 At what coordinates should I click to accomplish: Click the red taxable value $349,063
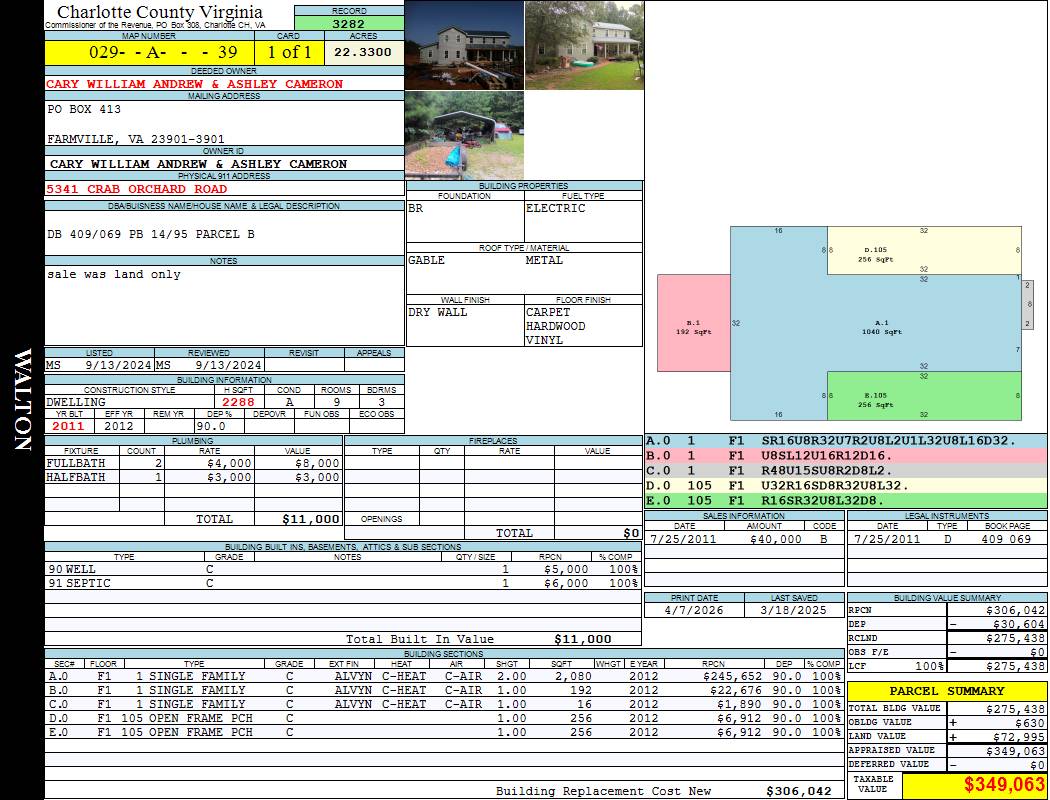[975, 786]
